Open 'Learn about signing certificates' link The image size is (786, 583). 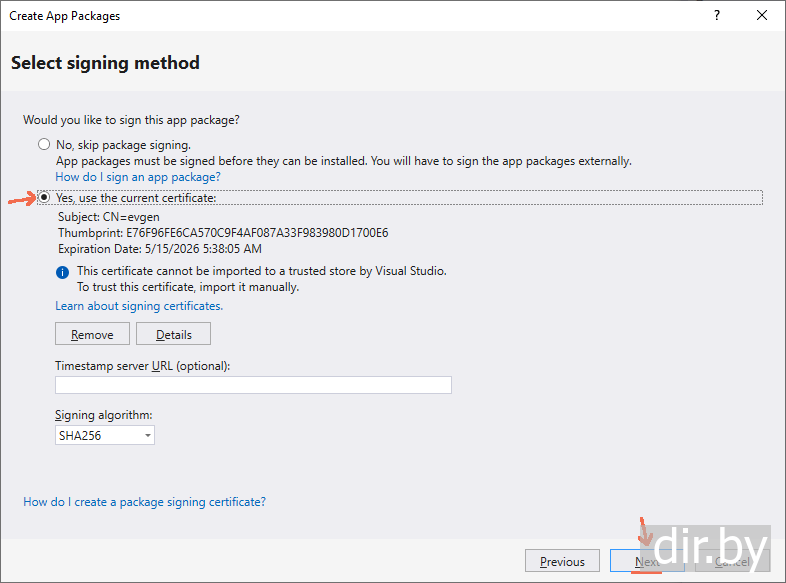[139, 306]
